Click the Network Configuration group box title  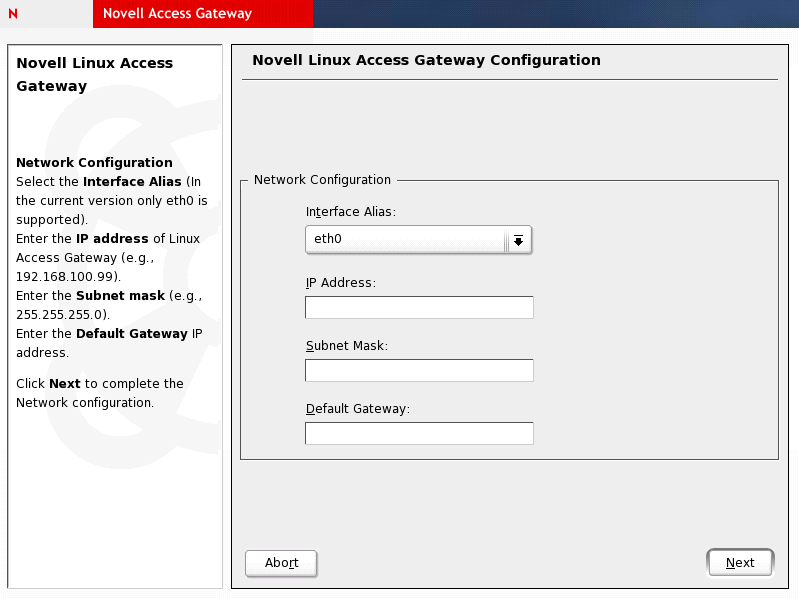pos(322,180)
